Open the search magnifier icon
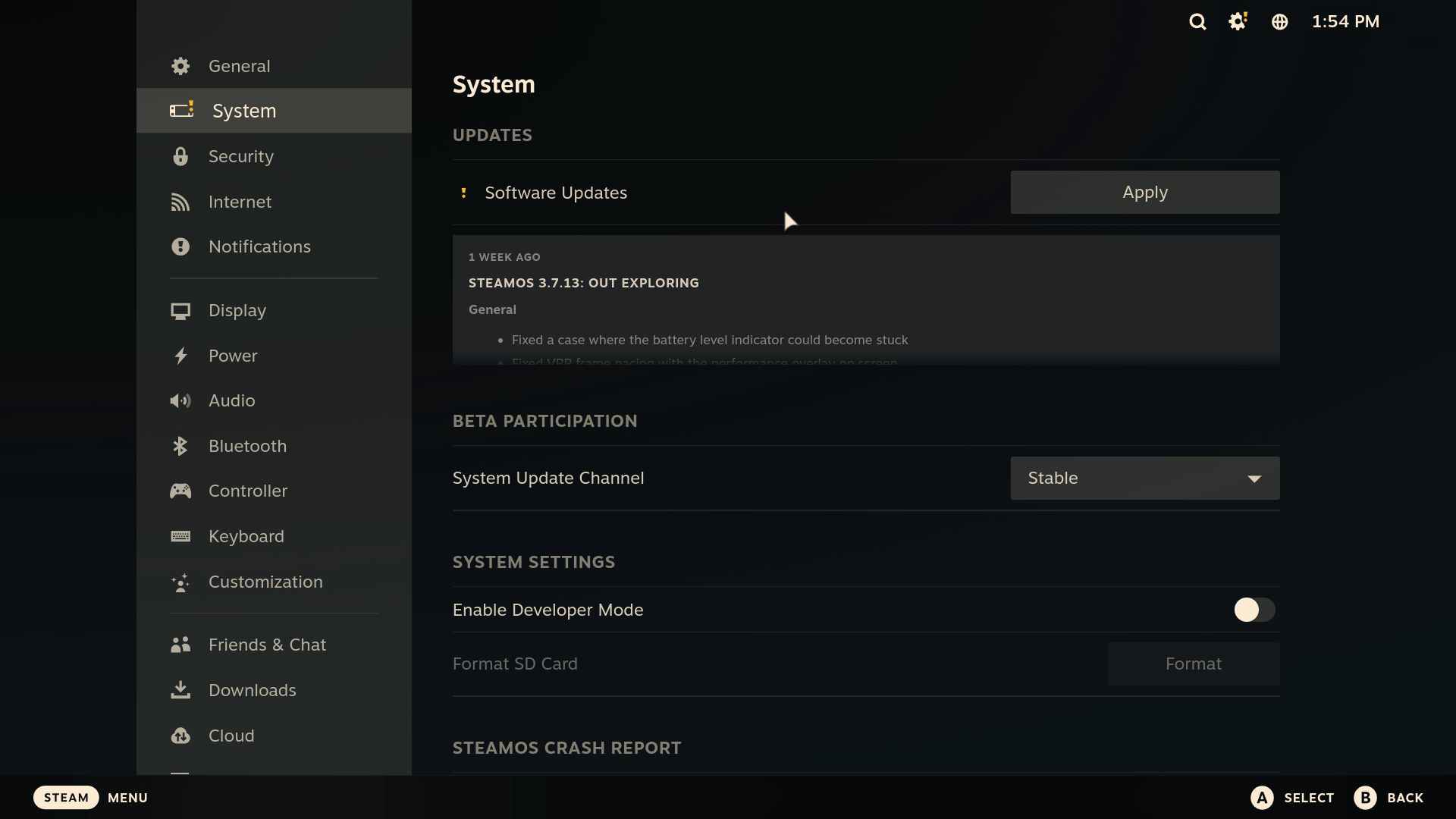1456x819 pixels. [1198, 21]
